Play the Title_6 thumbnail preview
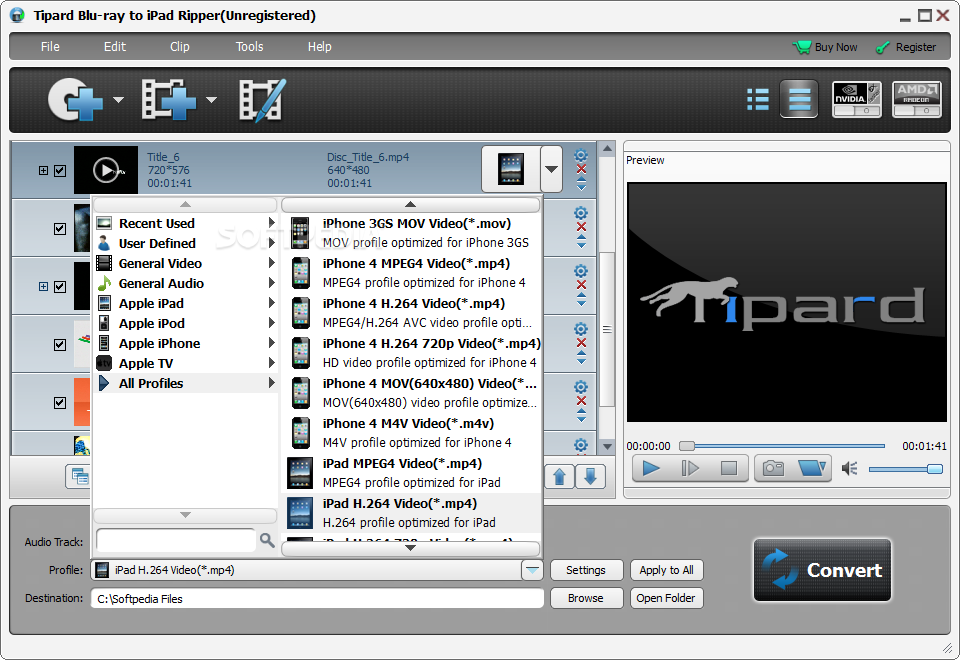960x660 pixels. click(x=106, y=170)
